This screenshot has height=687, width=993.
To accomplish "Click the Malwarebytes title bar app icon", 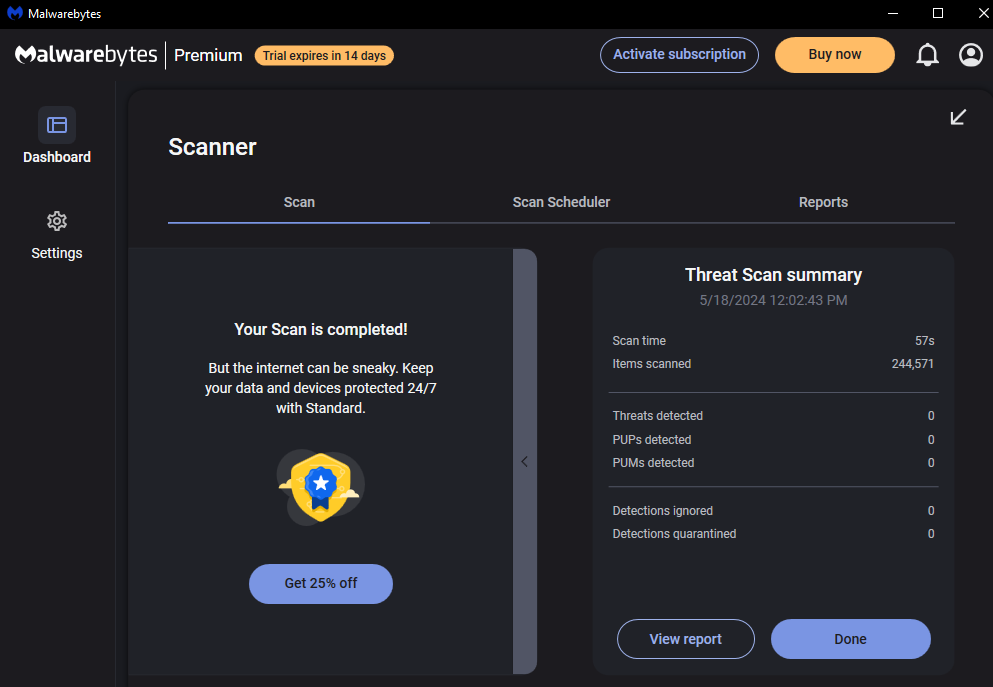I will click(15, 13).
